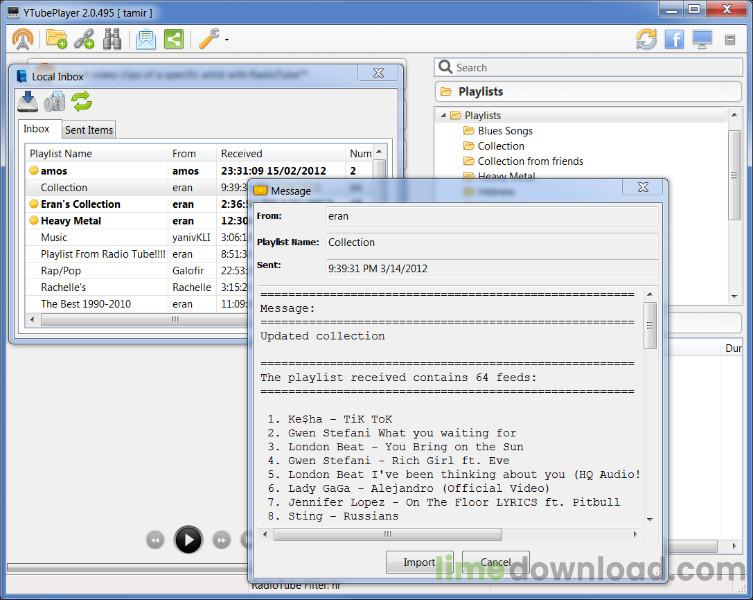Viewport: 753px width, 600px height.
Task: Select the Eran's Collection row
Action: (x=137, y=204)
